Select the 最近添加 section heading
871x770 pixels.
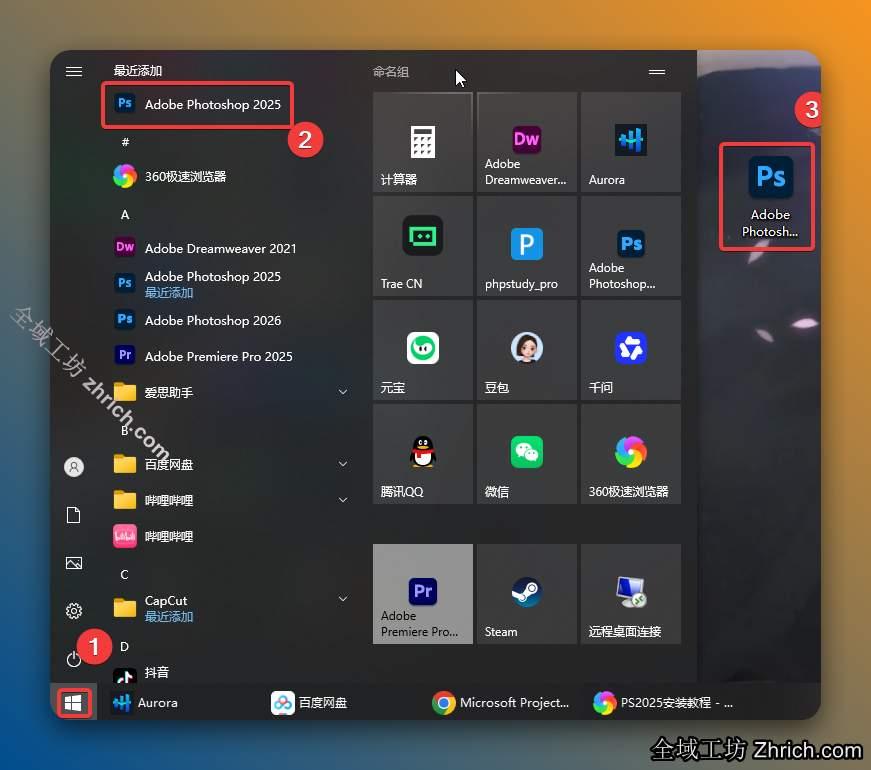138,71
